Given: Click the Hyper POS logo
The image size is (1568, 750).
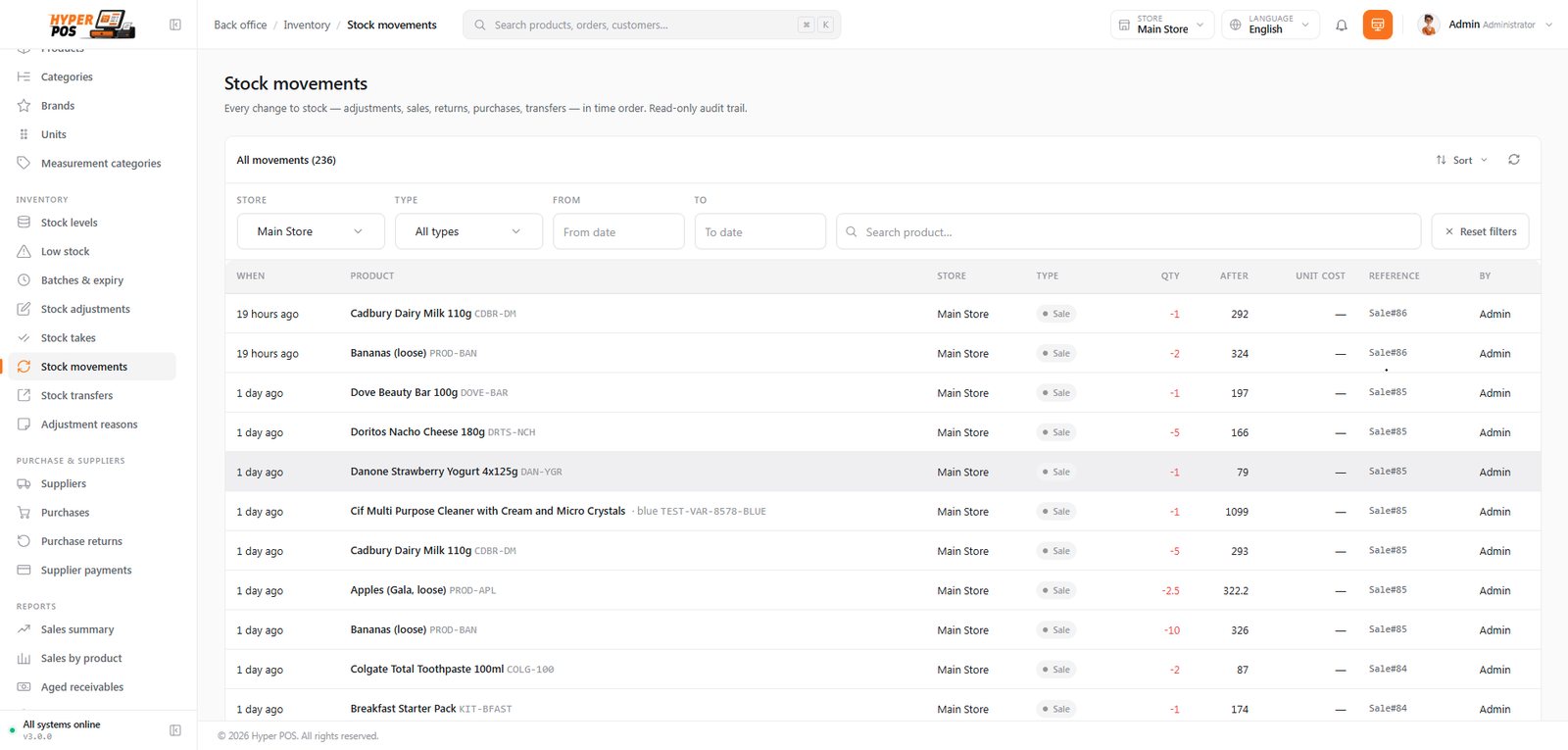Looking at the screenshot, I should point(92,25).
